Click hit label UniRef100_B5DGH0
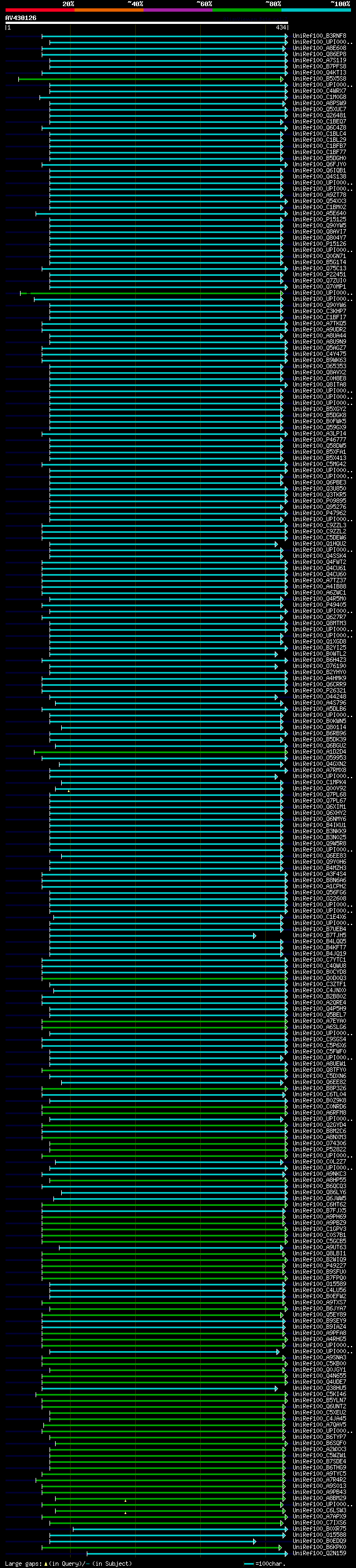 319,159
